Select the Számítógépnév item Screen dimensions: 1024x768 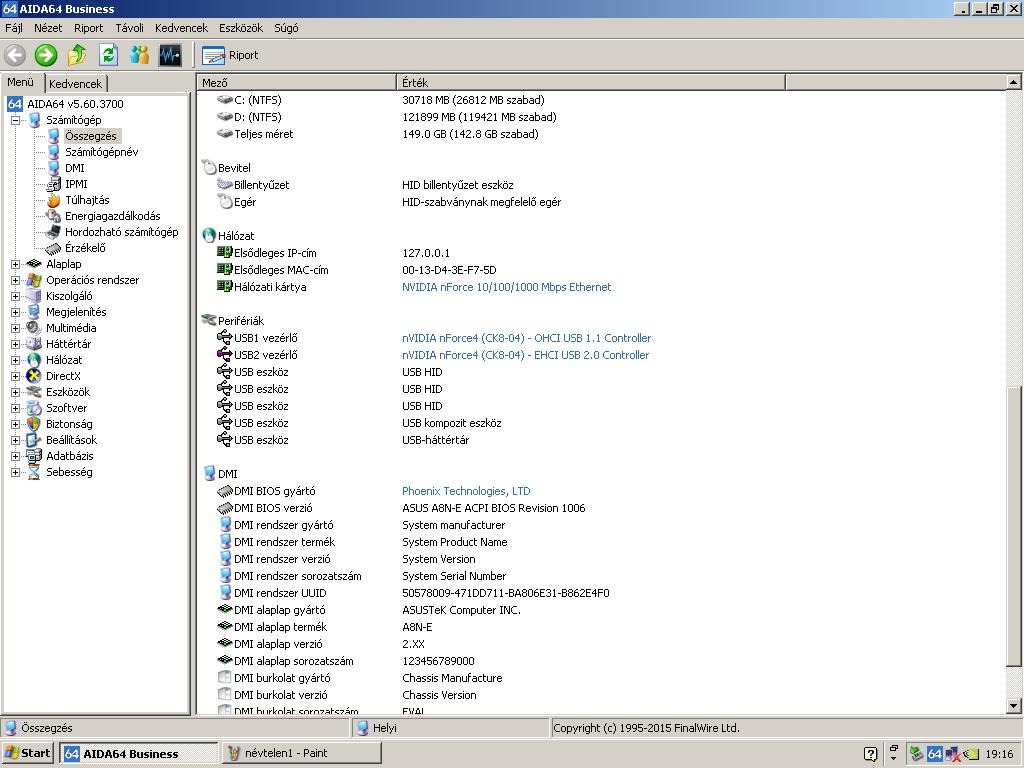coord(101,152)
